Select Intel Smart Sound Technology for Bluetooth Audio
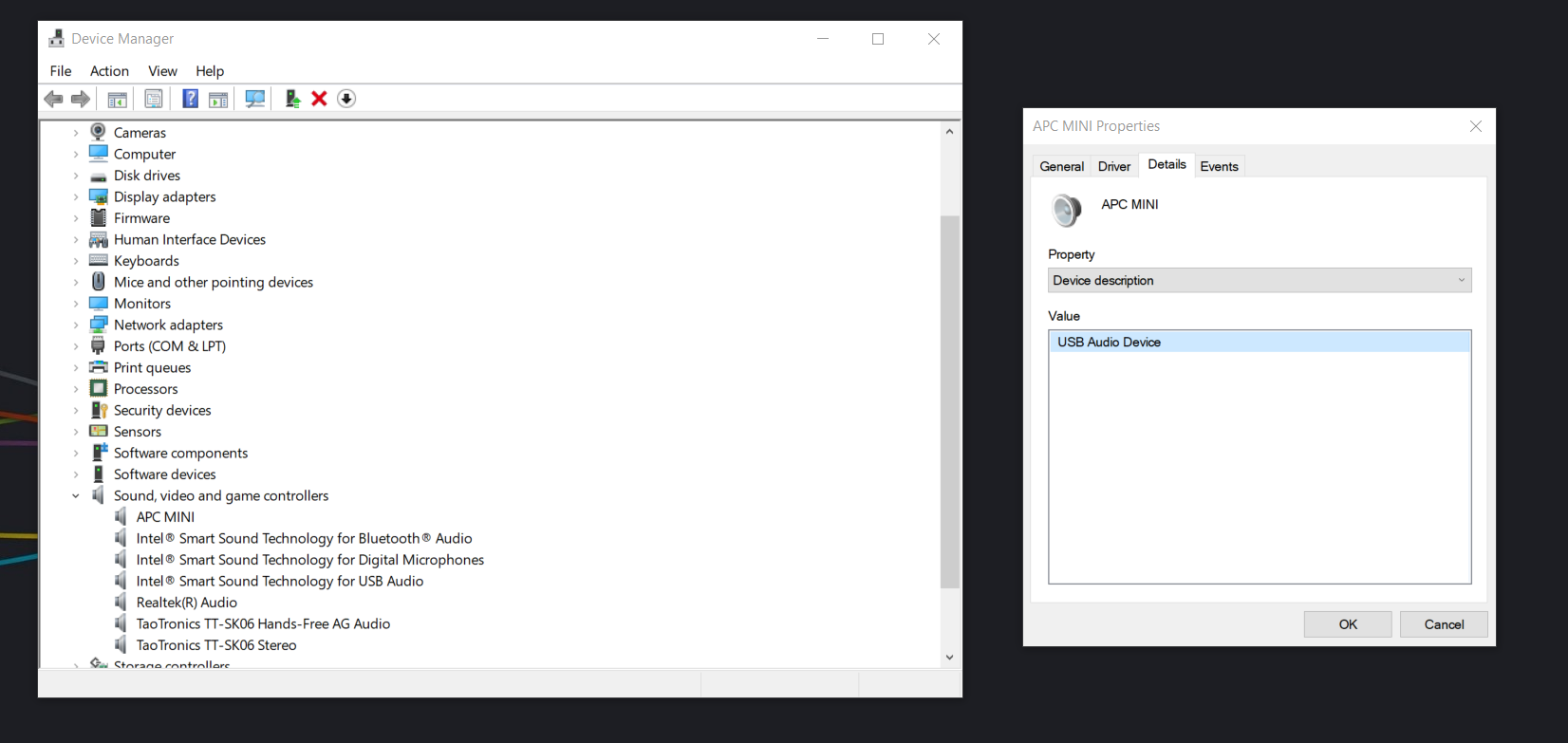 coord(304,538)
